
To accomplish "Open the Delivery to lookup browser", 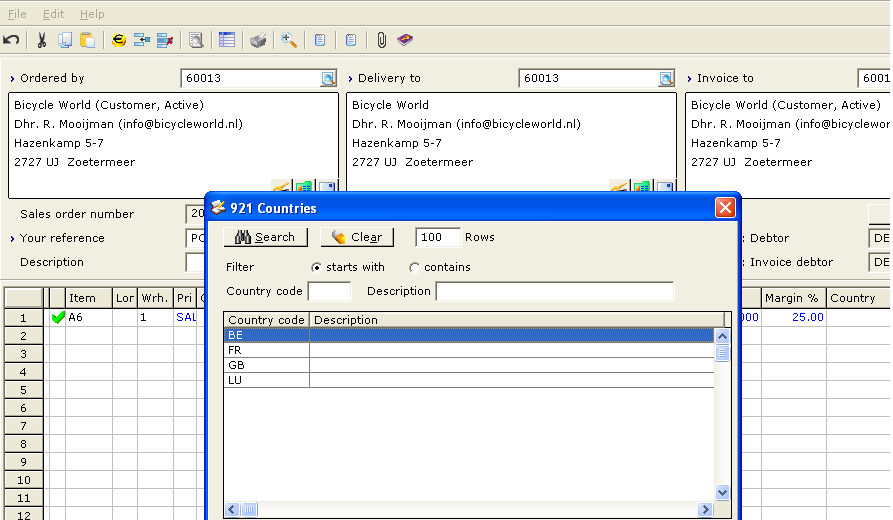I will 666,78.
